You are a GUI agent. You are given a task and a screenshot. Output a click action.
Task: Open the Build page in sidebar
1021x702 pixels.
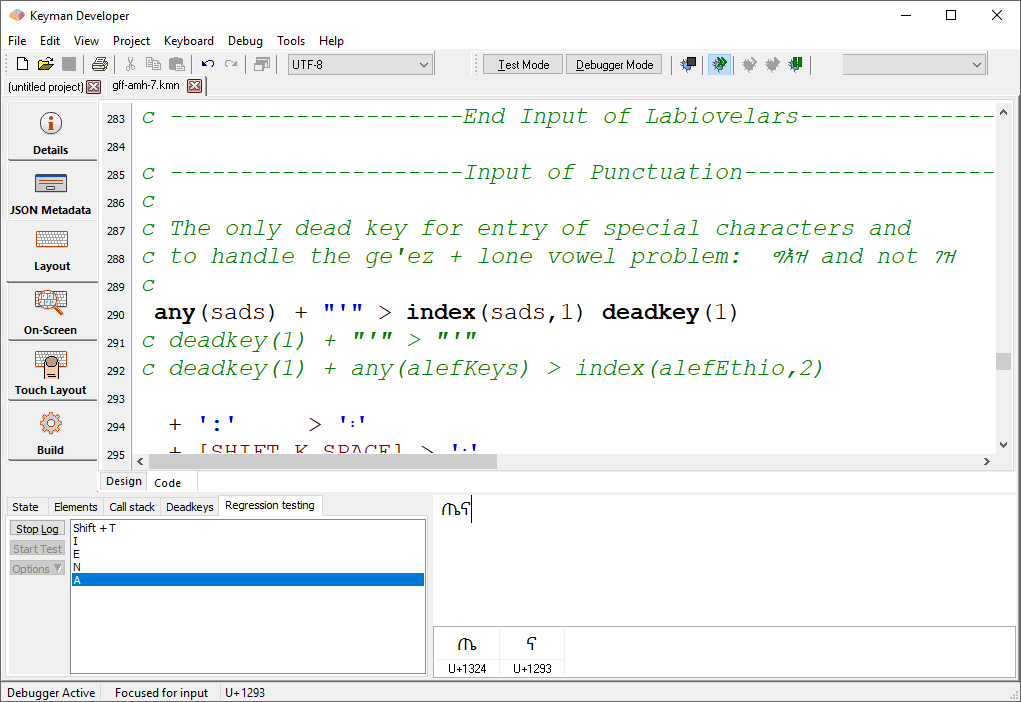52,432
